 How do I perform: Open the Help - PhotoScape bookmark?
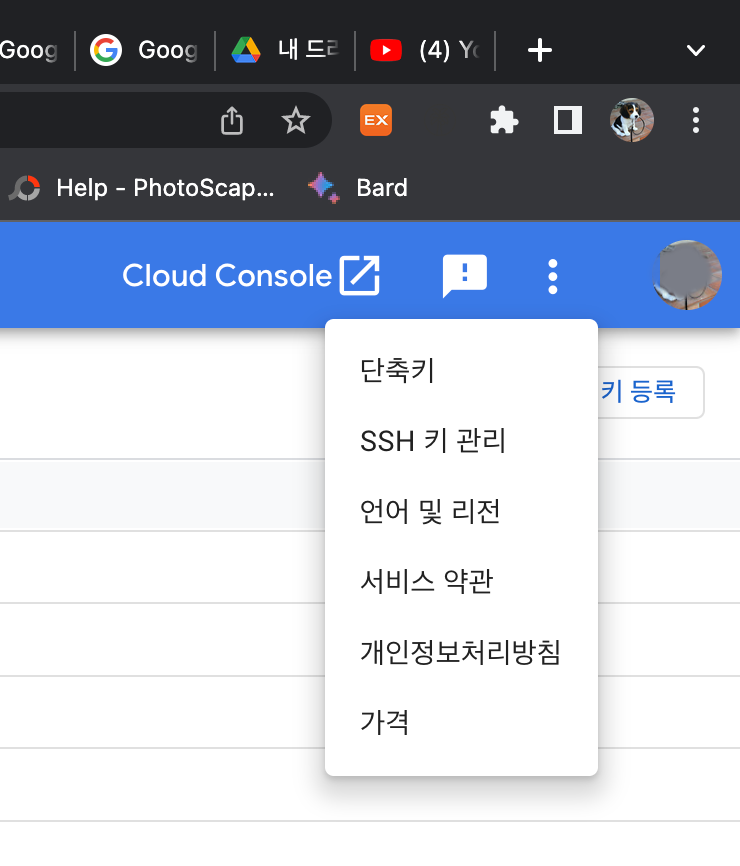(141, 188)
